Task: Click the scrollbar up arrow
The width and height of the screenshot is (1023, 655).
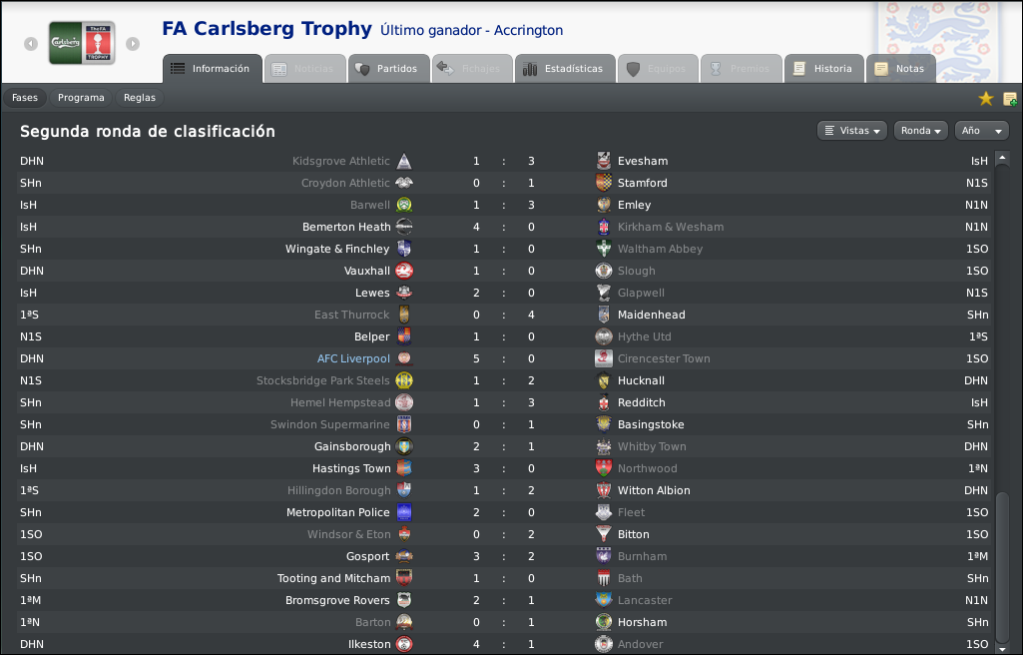Action: 1003,159
